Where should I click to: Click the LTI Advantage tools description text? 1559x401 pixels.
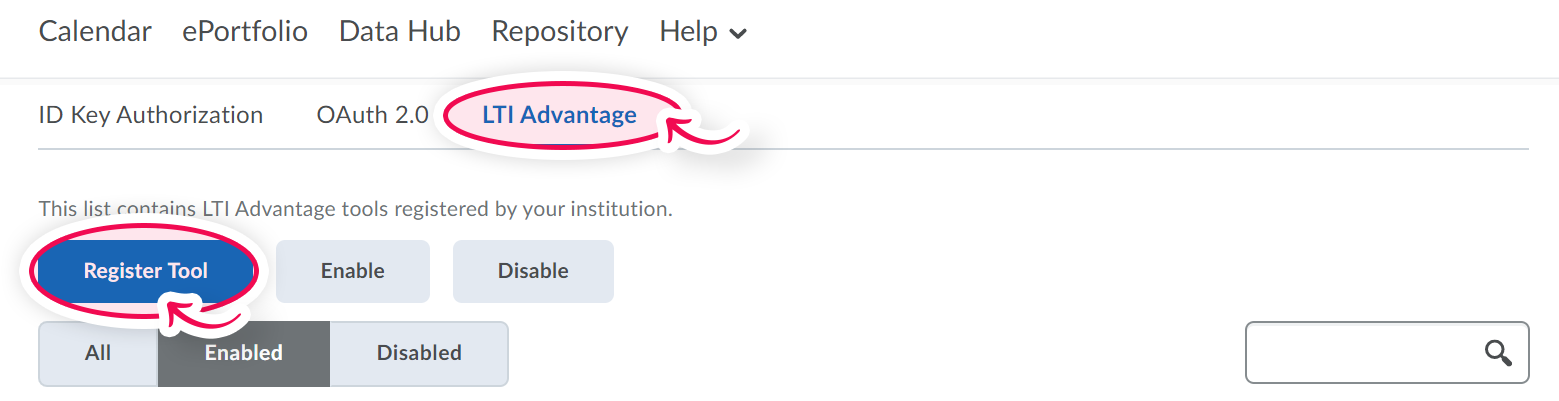point(355,210)
